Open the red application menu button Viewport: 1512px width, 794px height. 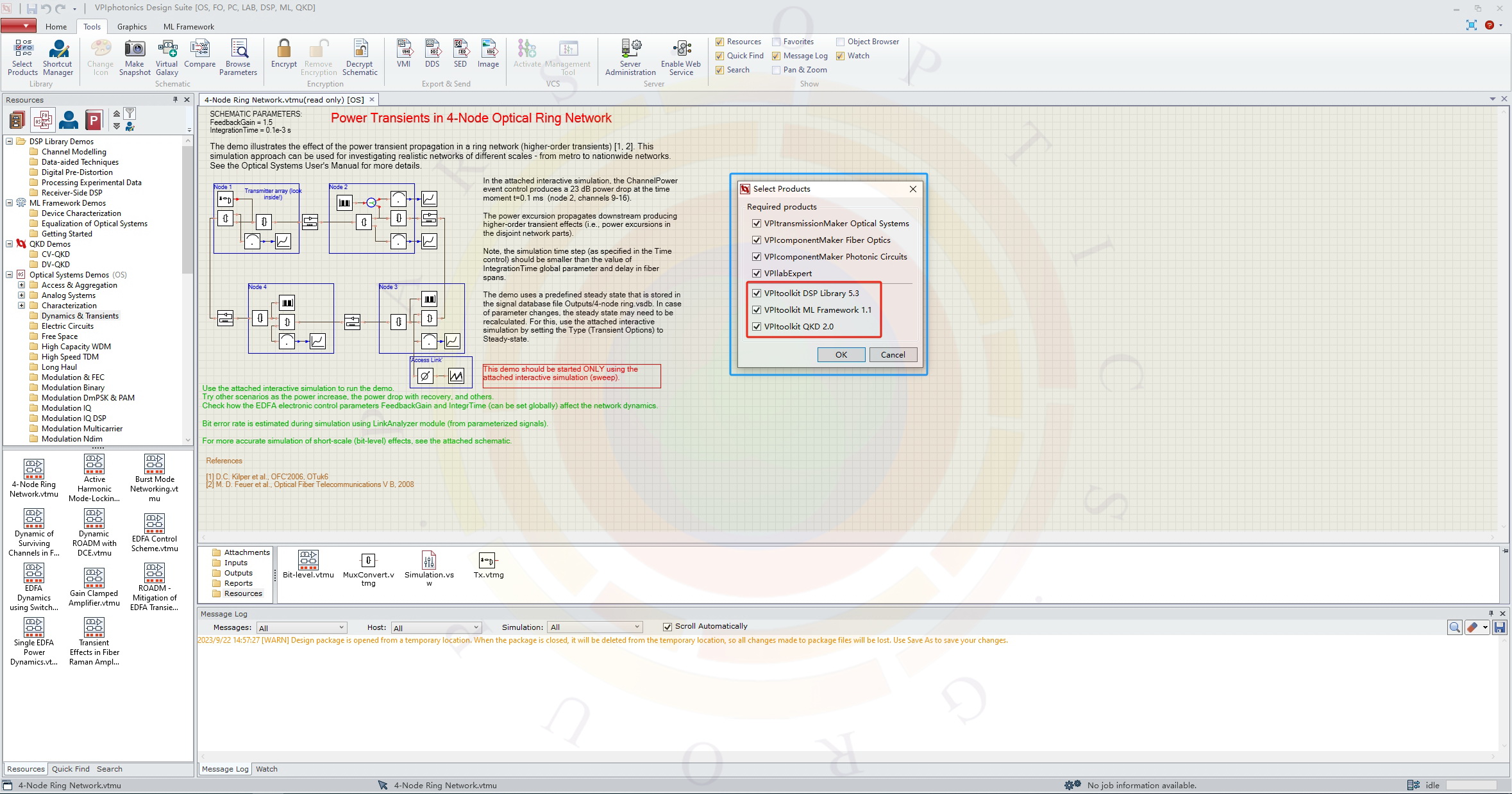[18, 26]
